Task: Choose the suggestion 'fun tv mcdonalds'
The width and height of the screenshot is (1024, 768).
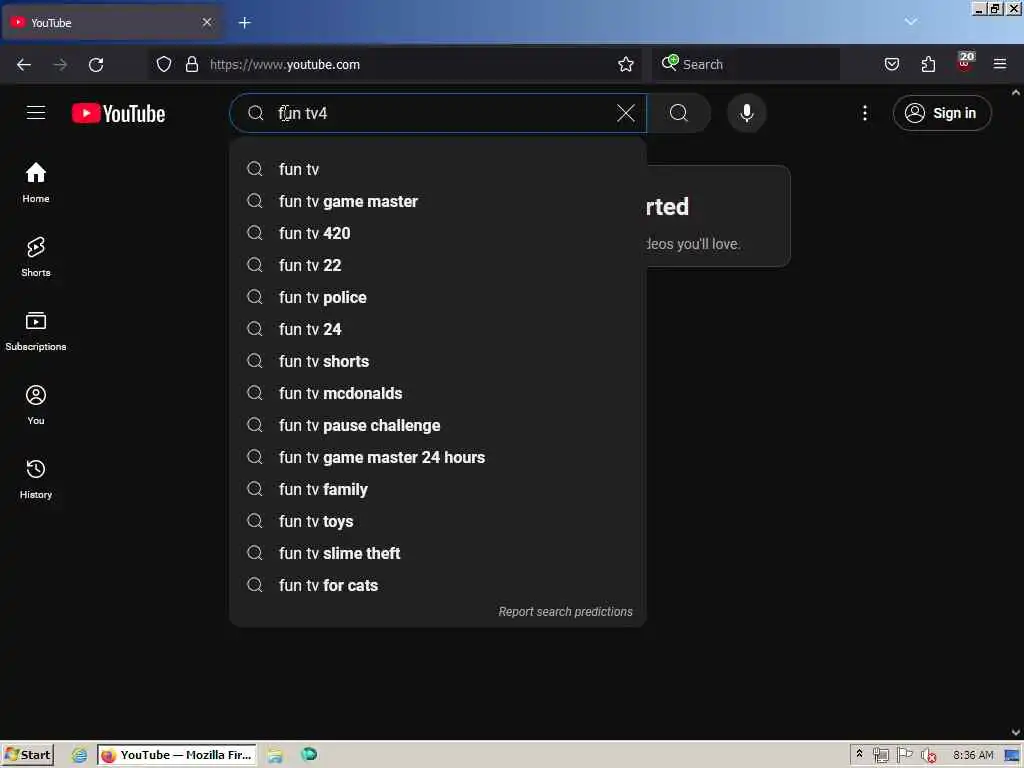Action: pyautogui.click(x=438, y=393)
